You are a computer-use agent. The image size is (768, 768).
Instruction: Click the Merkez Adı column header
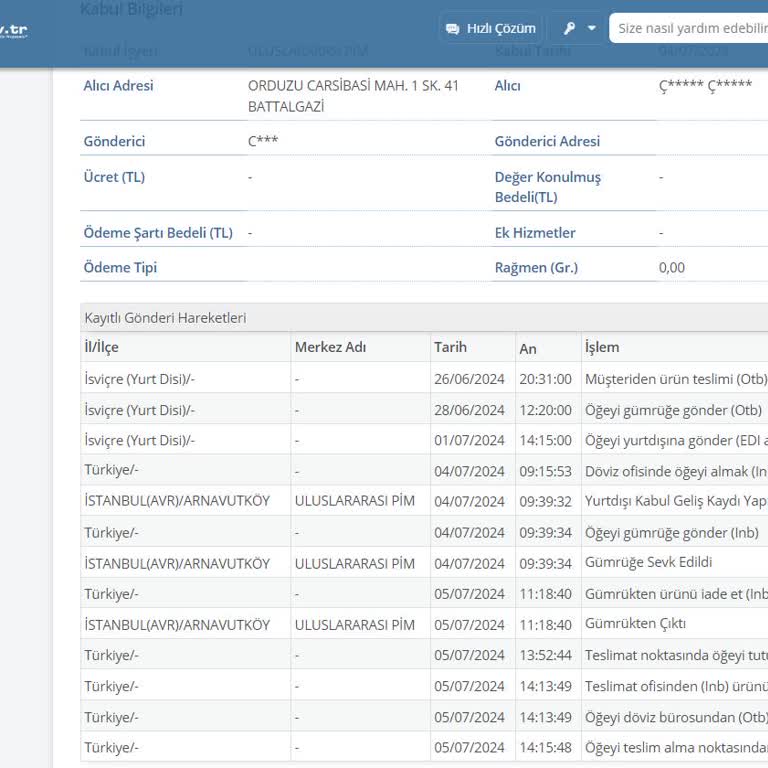click(x=330, y=347)
